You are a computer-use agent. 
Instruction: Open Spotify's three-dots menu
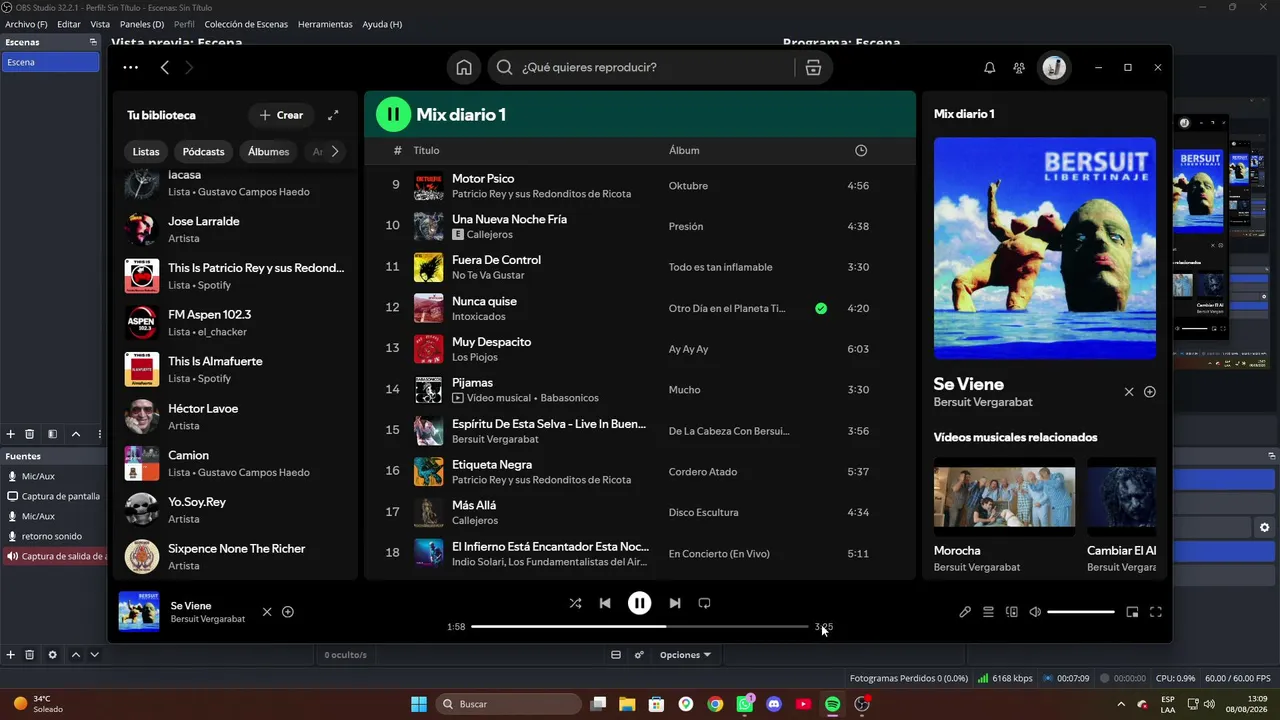[x=130, y=67]
